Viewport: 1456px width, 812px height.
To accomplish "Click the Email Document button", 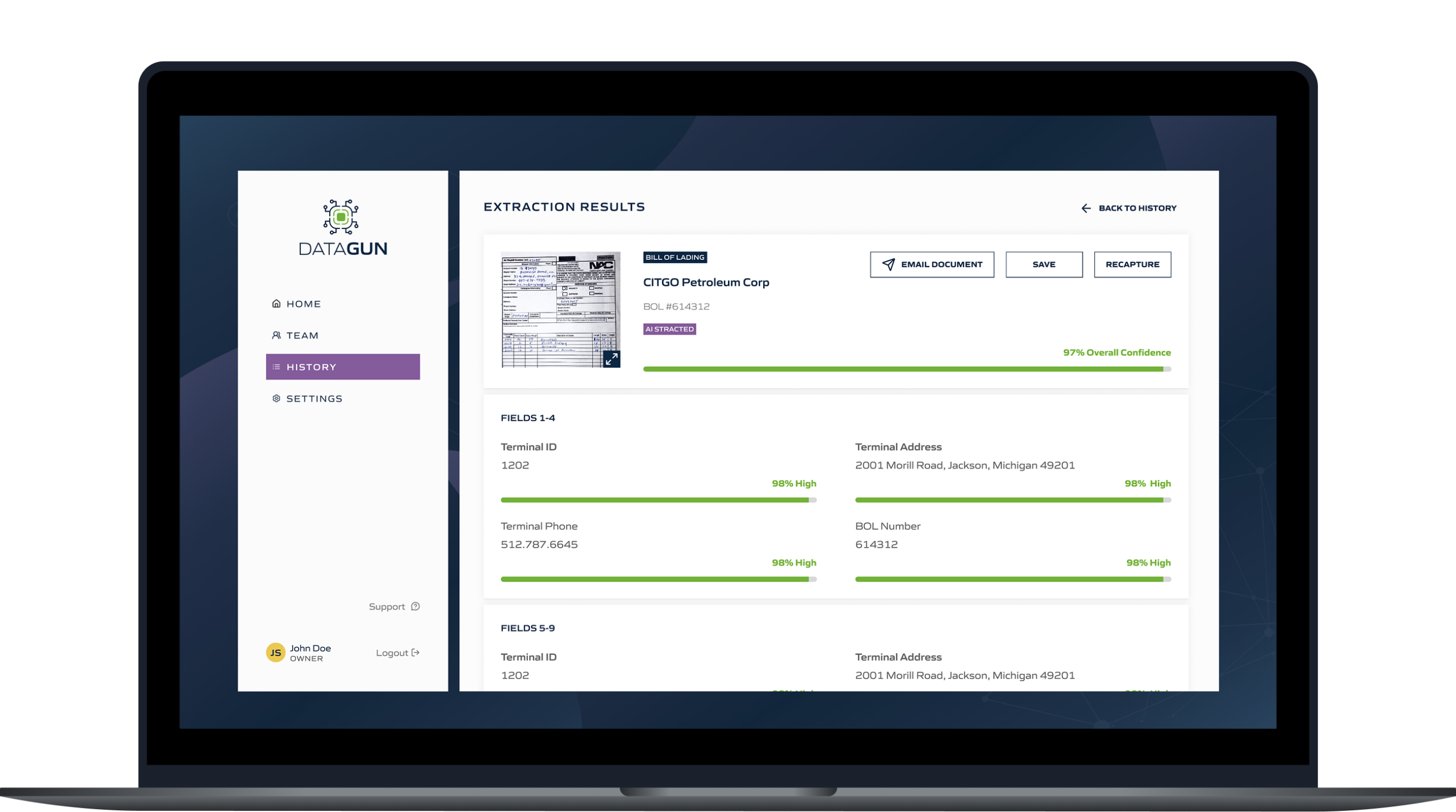I will [x=932, y=264].
